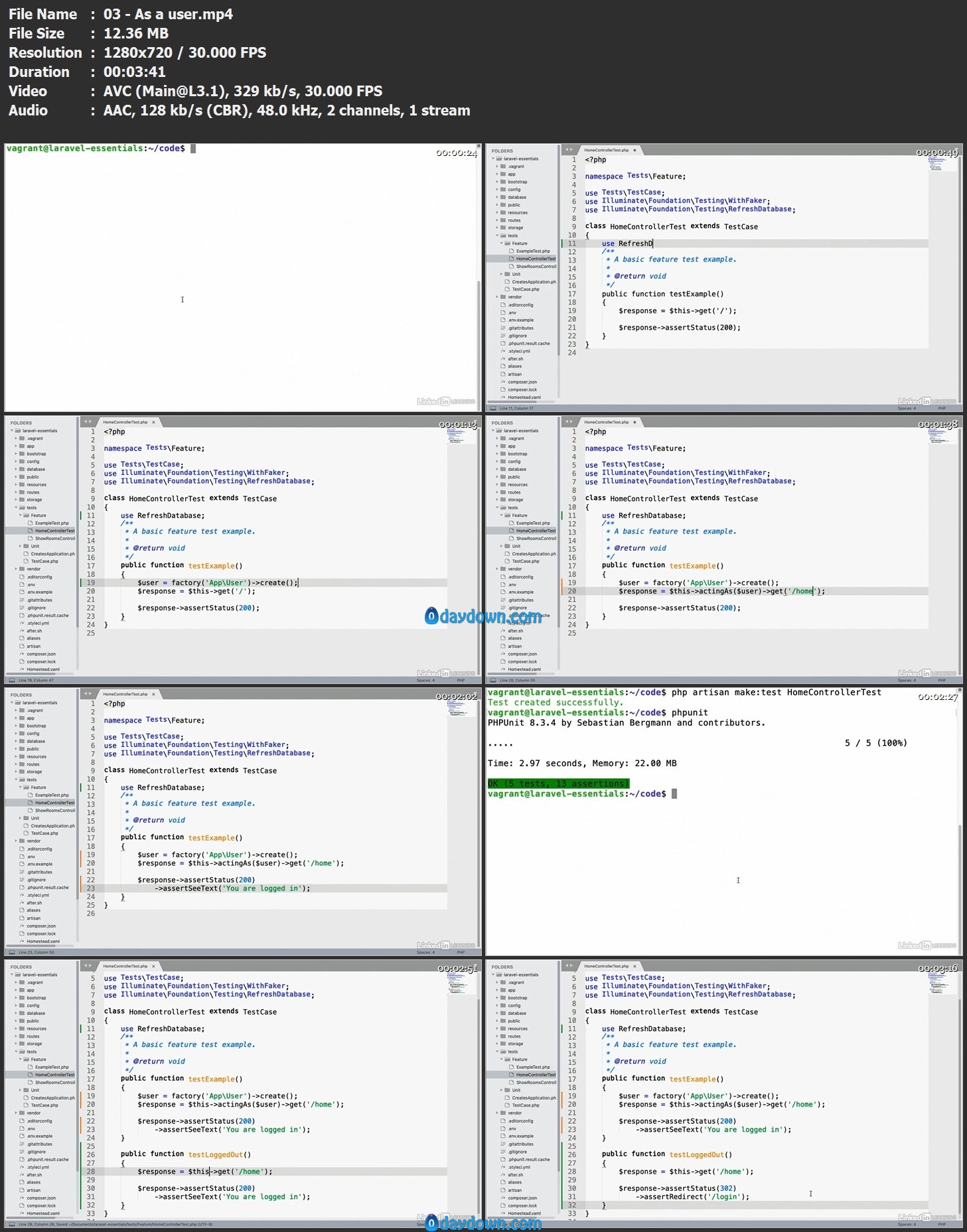In 00:02:02 frame, select the HomeControllerTest.php tab
Image resolution: width=967 pixels, height=1232 pixels.
(x=129, y=694)
